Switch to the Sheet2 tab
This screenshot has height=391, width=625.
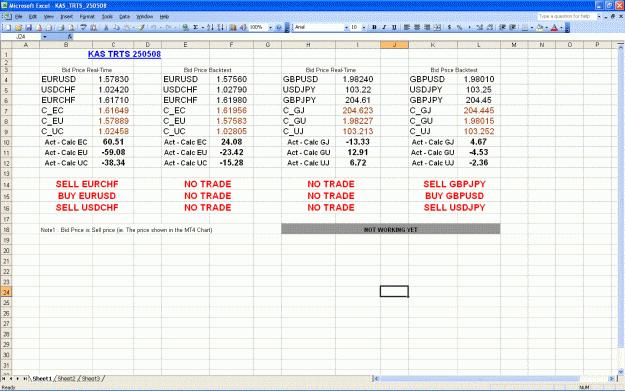click(66, 379)
